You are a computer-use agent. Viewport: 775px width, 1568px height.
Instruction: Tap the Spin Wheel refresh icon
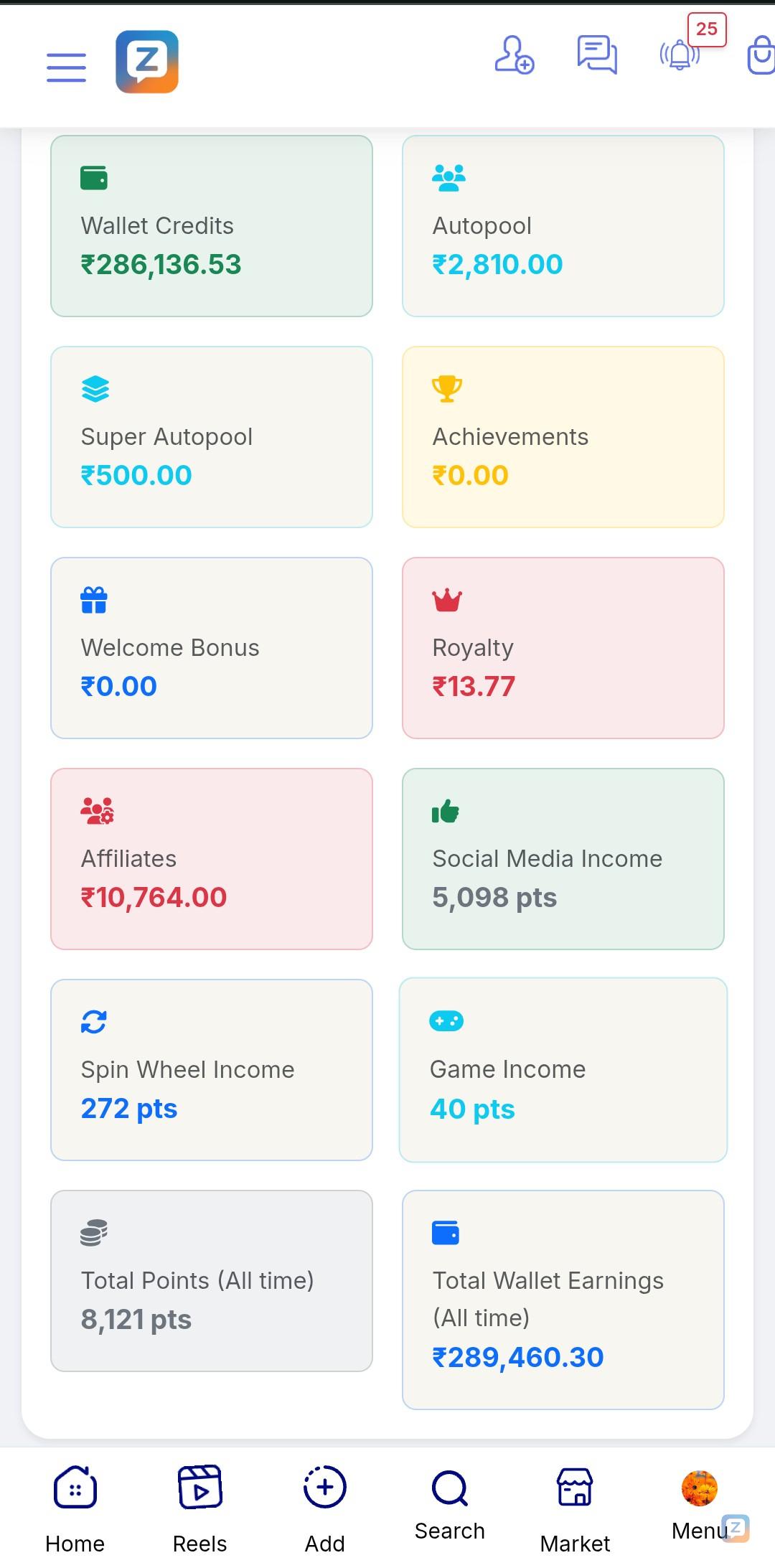point(94,1021)
